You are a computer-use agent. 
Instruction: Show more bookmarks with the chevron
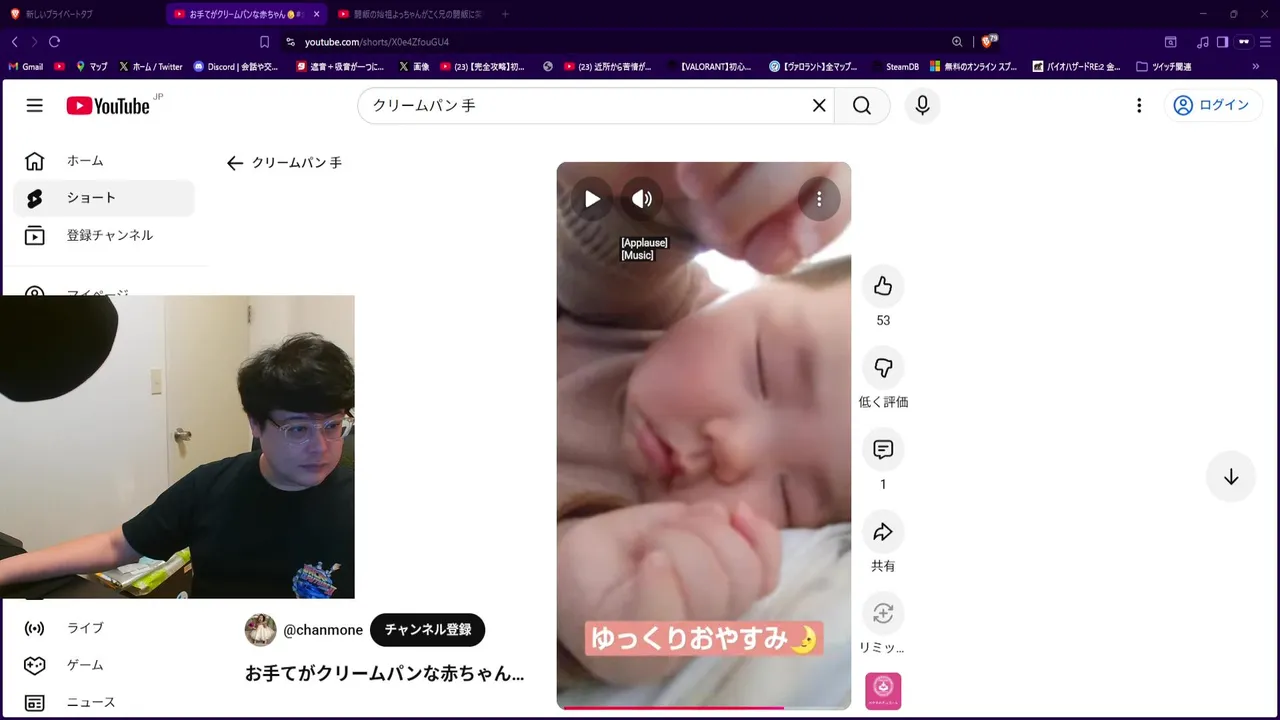[1256, 67]
